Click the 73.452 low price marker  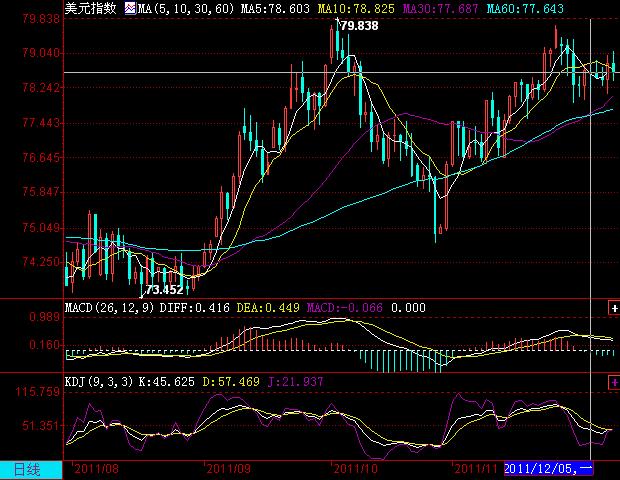click(x=164, y=290)
